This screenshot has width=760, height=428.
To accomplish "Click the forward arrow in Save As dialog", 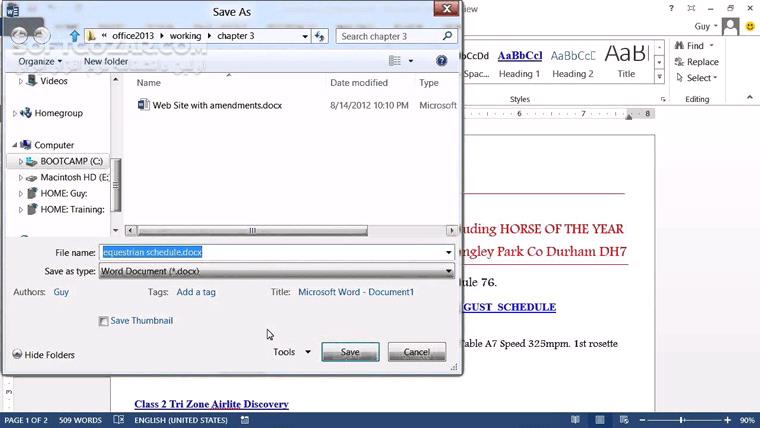I will point(42,35).
